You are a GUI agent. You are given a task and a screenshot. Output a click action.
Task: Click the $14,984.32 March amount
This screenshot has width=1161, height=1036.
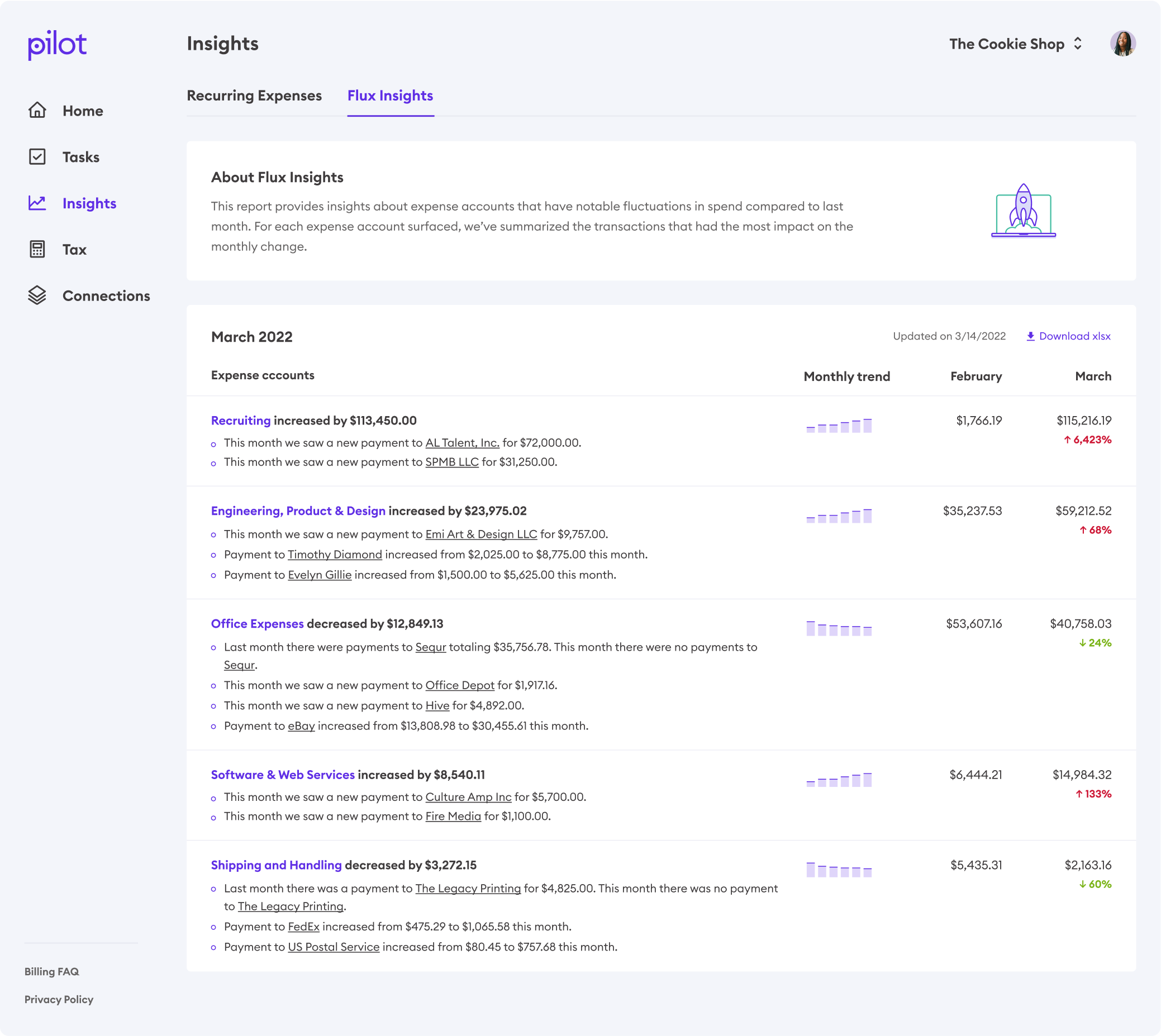click(x=1082, y=775)
